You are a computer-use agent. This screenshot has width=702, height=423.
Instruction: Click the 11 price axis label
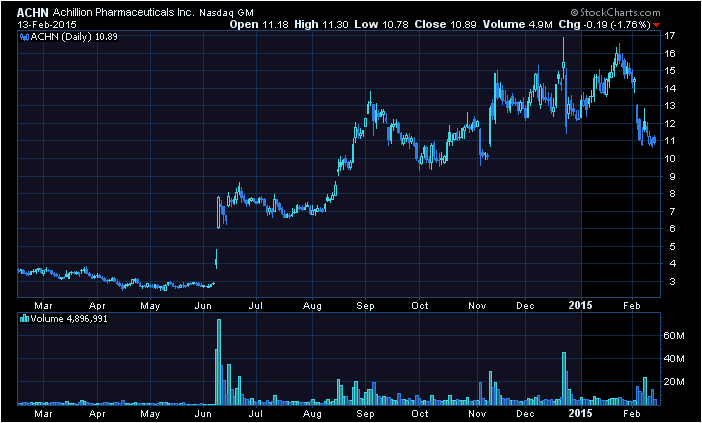(669, 141)
